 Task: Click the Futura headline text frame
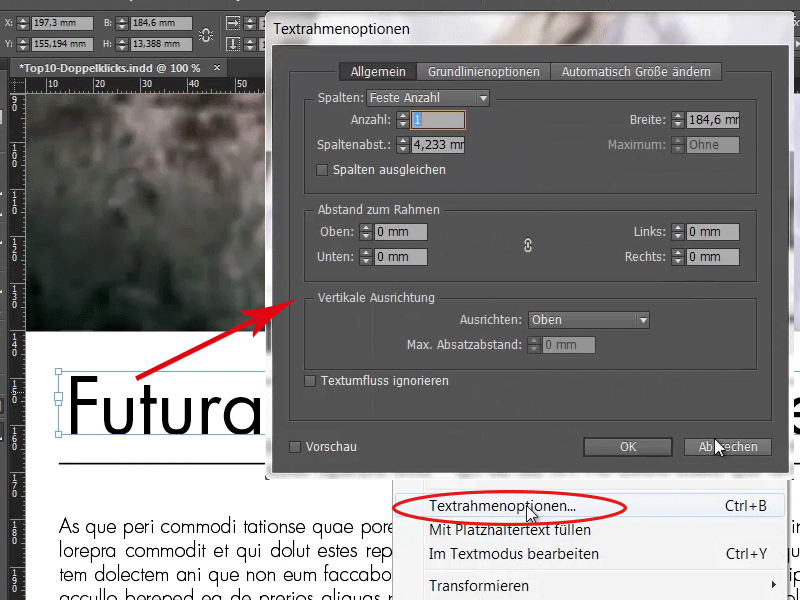click(163, 404)
